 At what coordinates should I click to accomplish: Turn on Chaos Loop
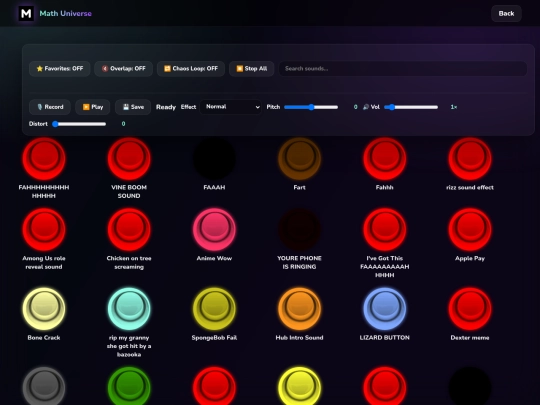[x=191, y=69]
